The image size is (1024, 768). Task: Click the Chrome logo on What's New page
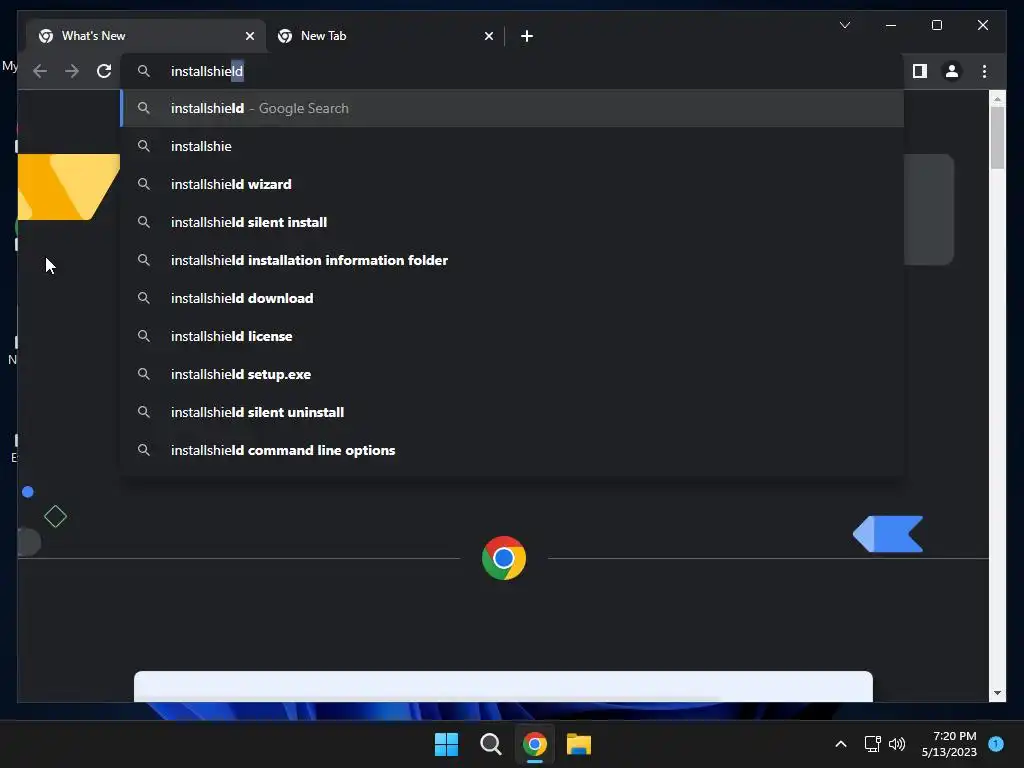[x=504, y=558]
